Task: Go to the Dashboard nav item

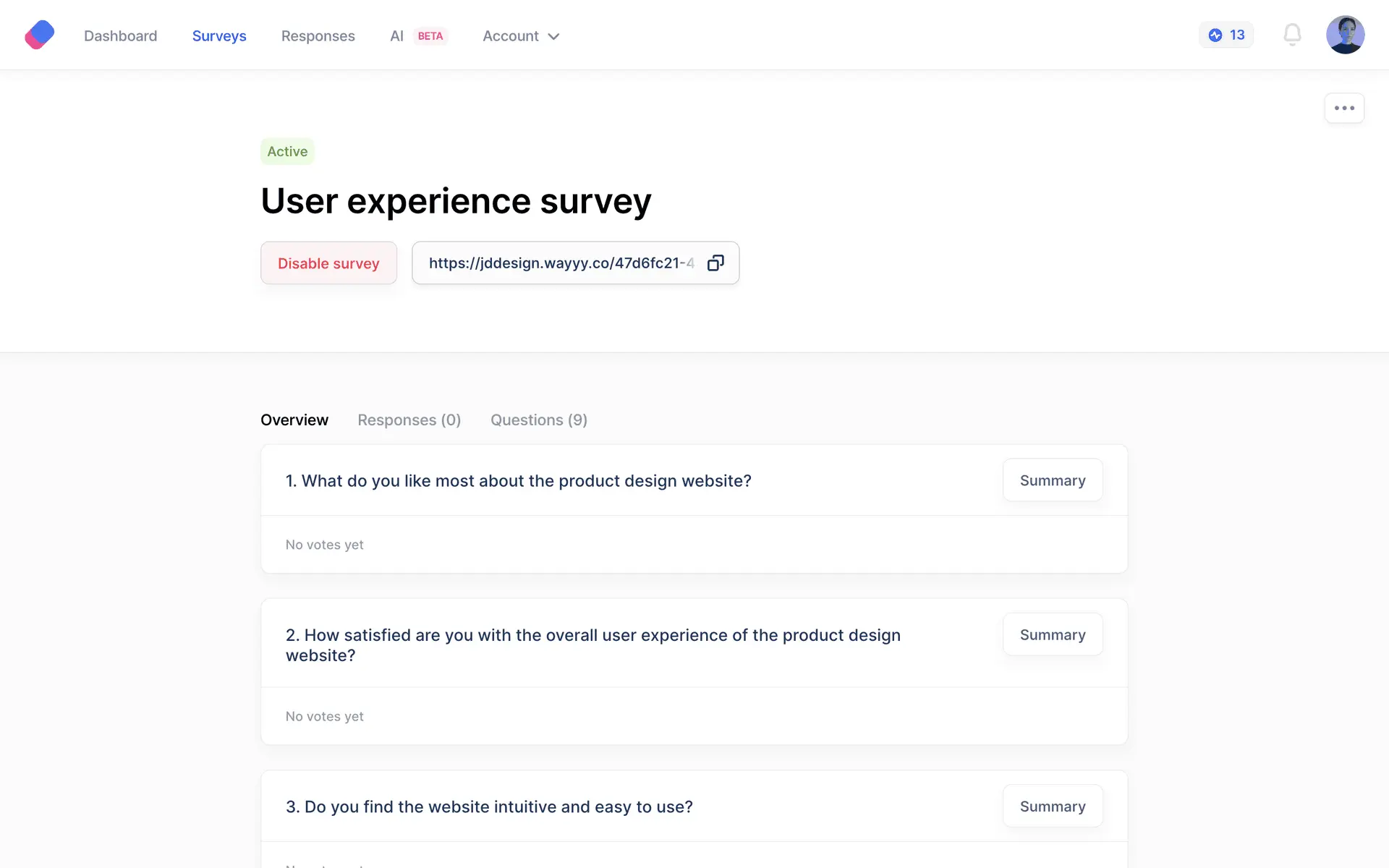Action: click(120, 36)
